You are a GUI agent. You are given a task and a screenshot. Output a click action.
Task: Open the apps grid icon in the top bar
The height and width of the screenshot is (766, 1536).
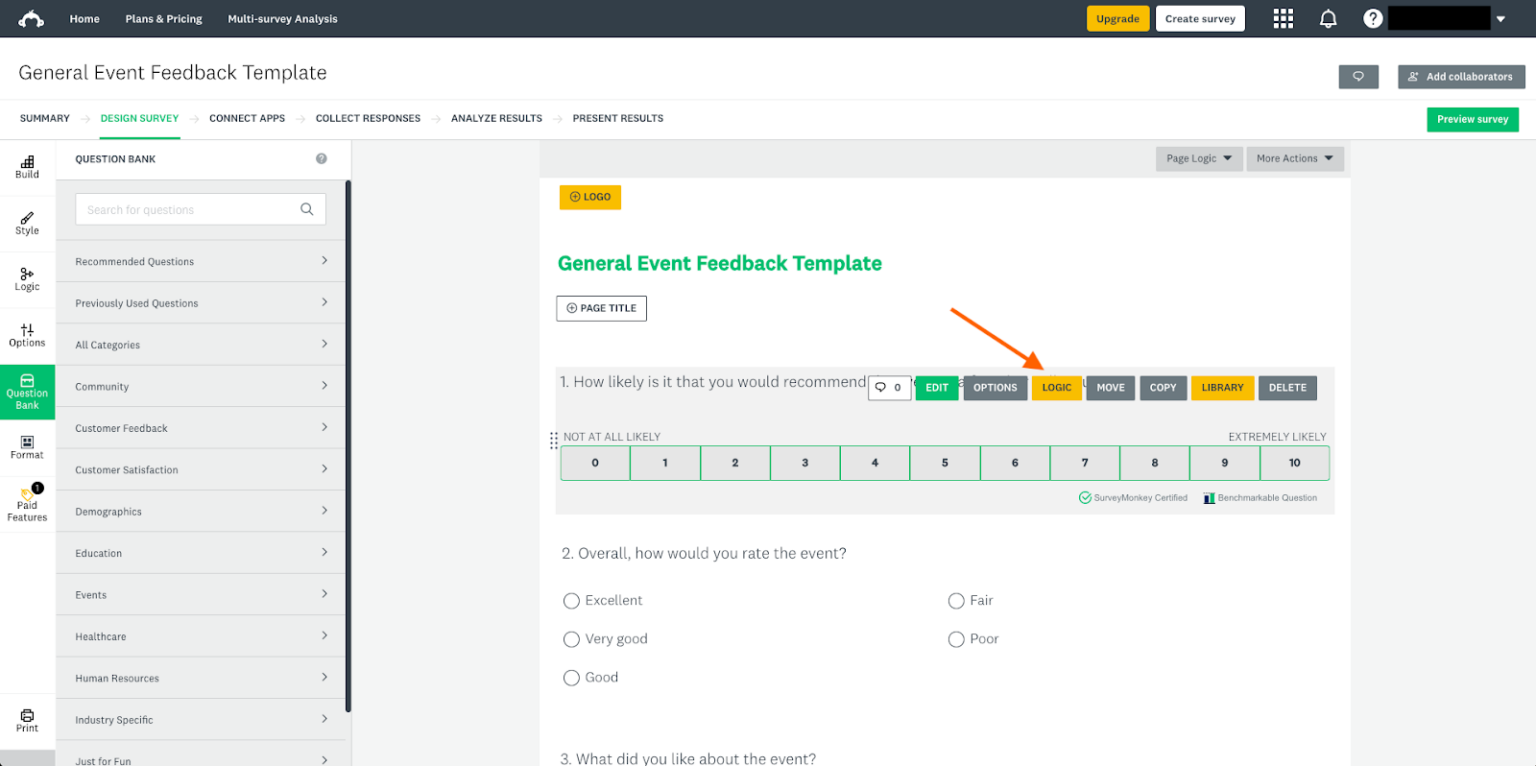click(x=1284, y=18)
